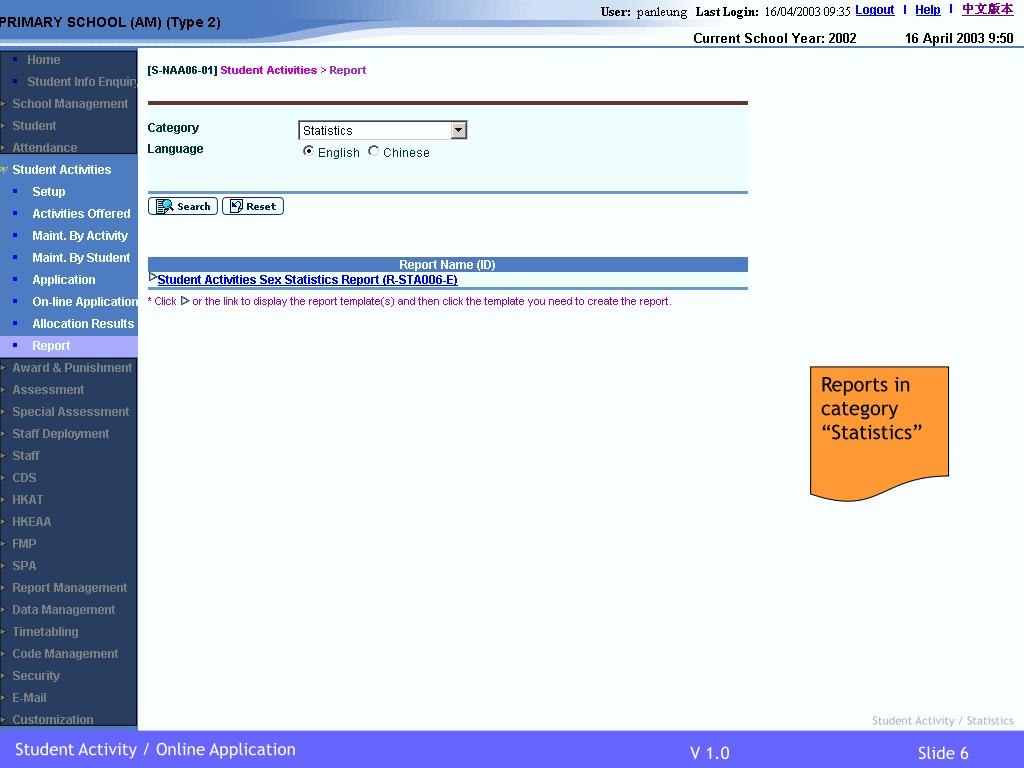The height and width of the screenshot is (768, 1024).
Task: Open Maint. By Activity item
Action: 80,236
